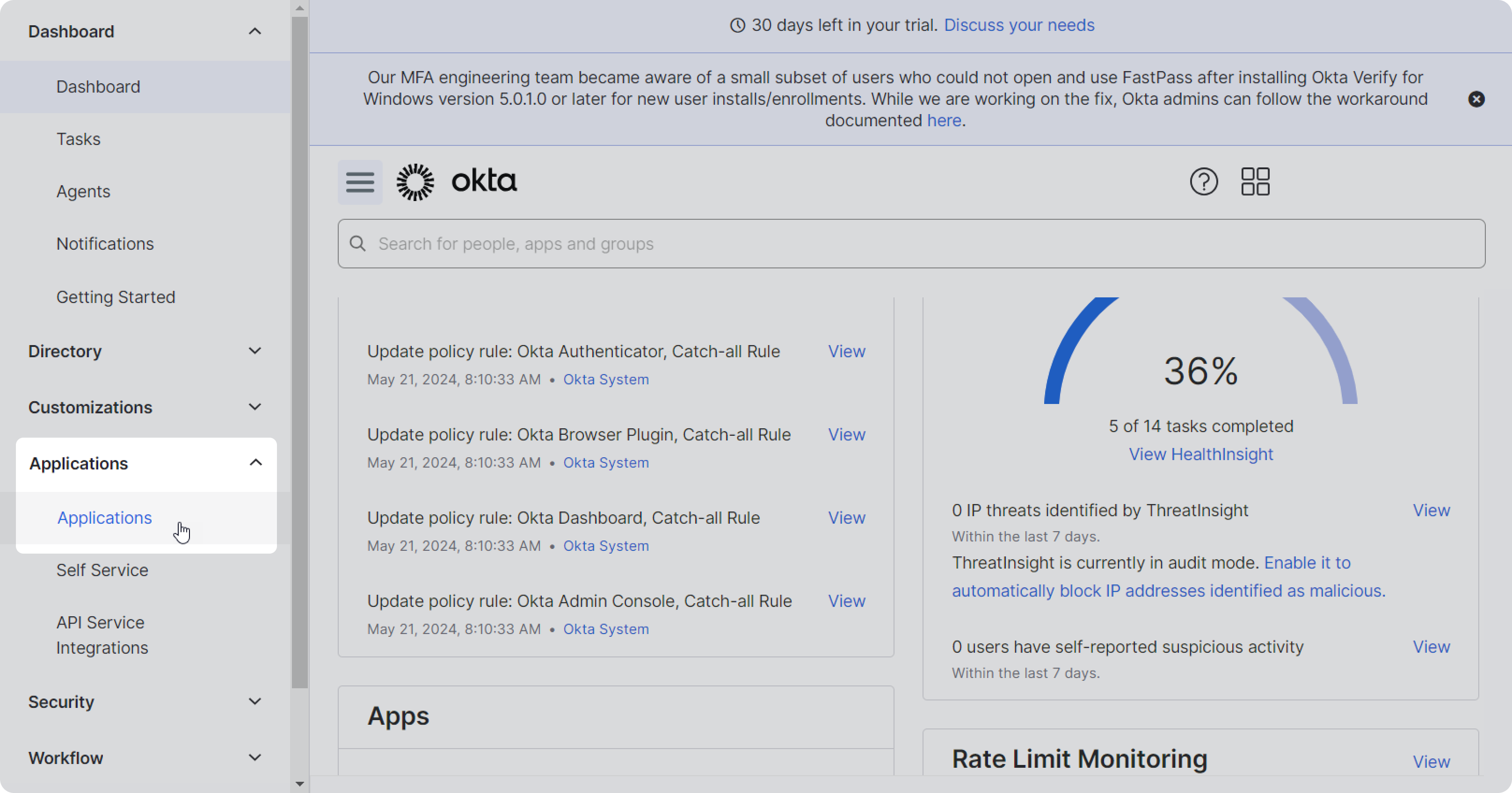Click the trial clock icon

pos(737,25)
